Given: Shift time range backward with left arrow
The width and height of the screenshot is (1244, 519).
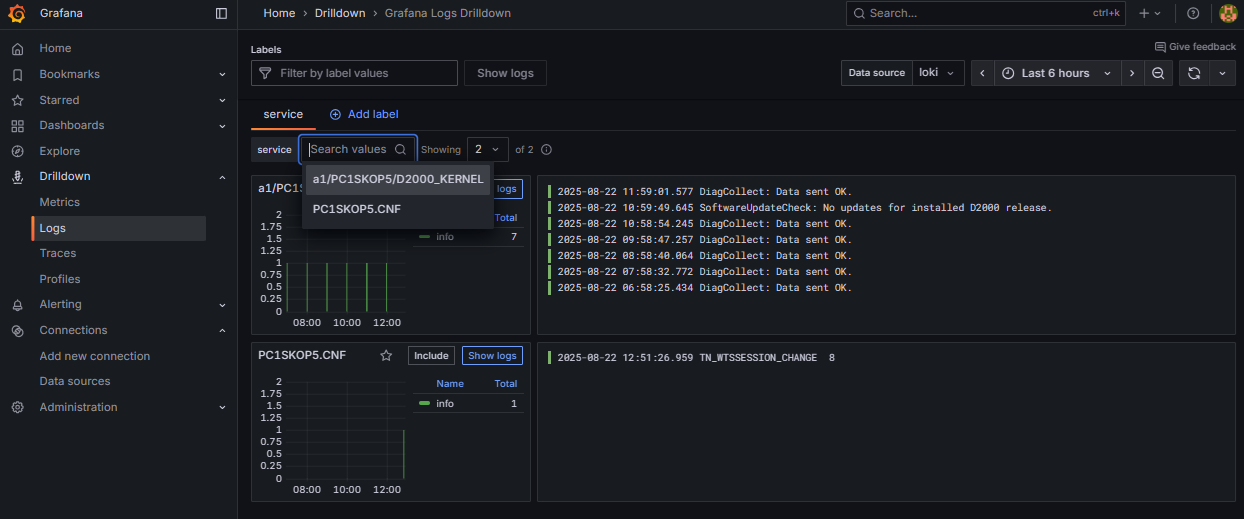Looking at the screenshot, I should coord(983,73).
